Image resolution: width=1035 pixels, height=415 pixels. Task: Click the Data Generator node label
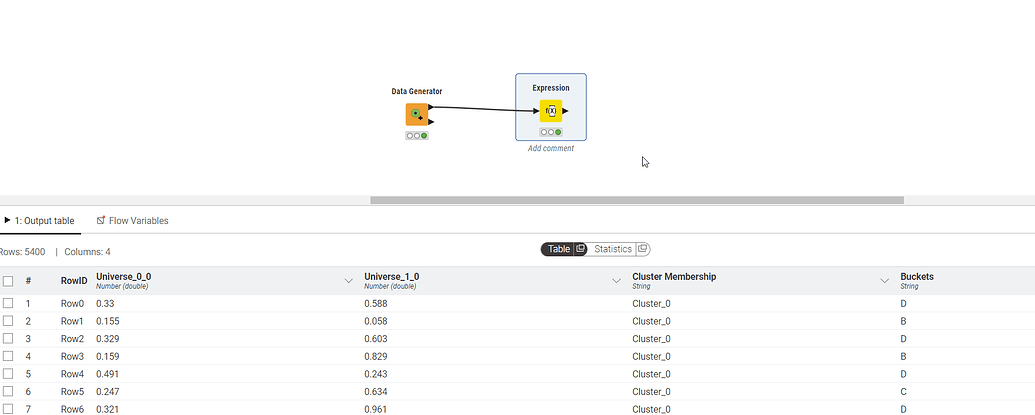[417, 91]
